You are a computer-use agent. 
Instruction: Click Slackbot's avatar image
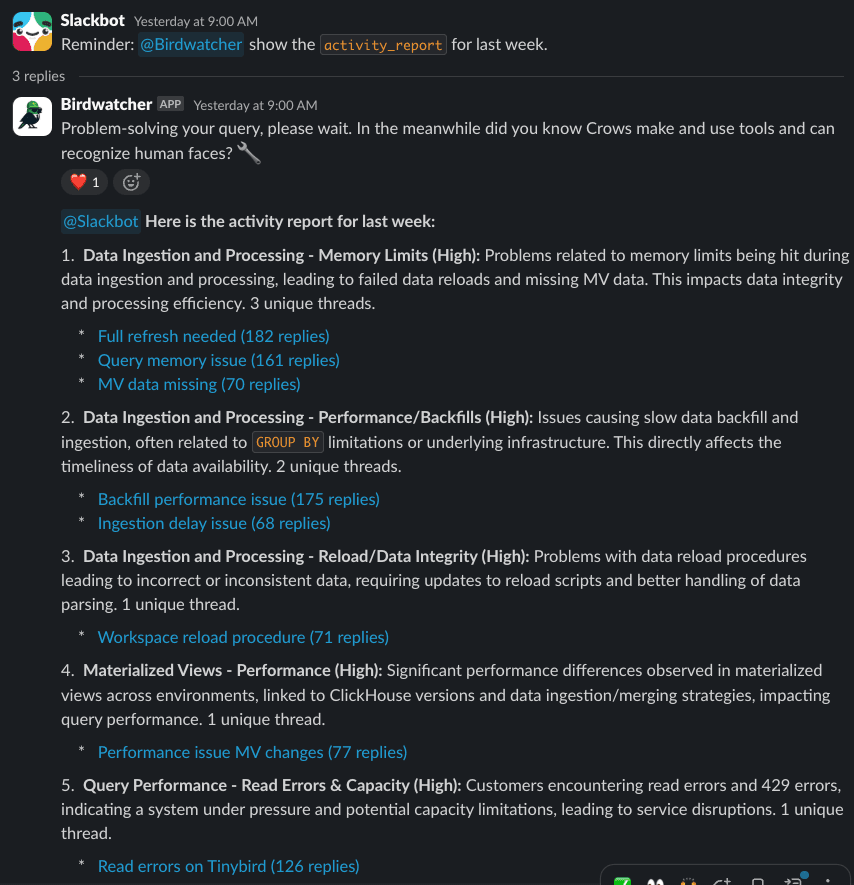click(32, 30)
